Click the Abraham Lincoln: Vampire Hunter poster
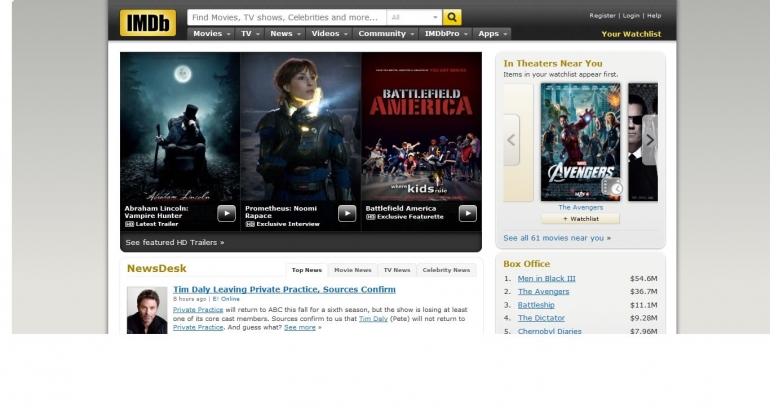Image resolution: width=770 pixels, height=410 pixels. click(x=180, y=127)
